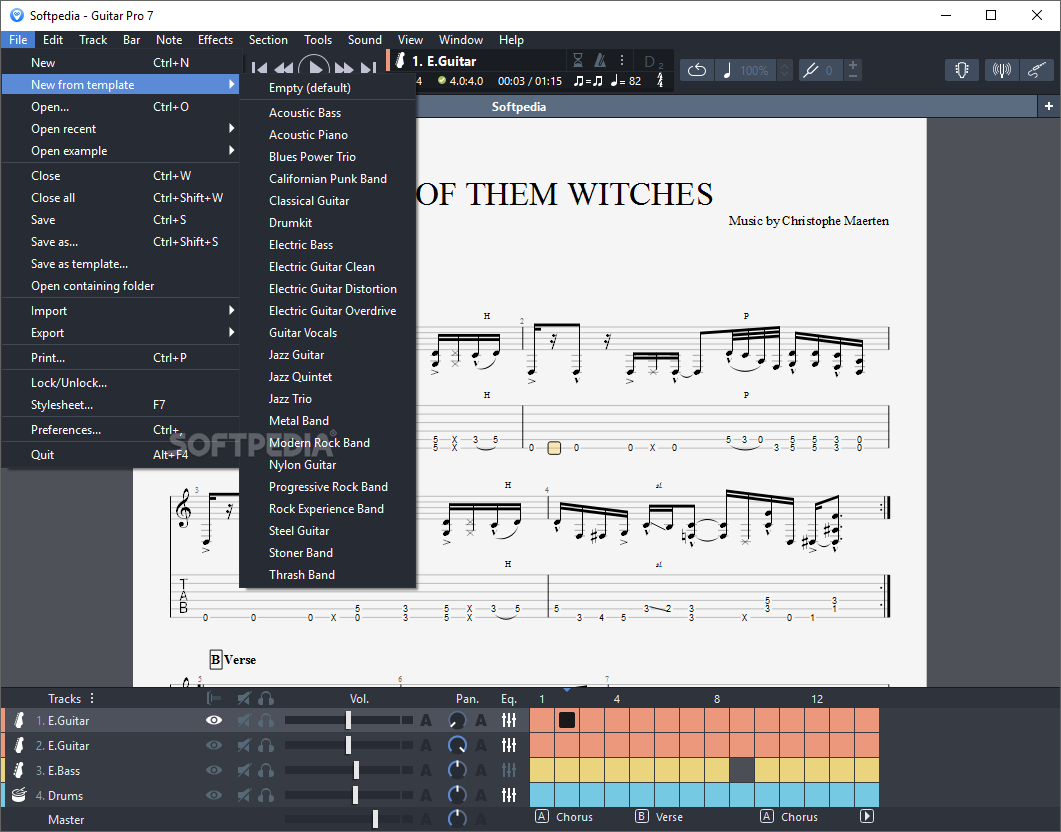The width and height of the screenshot is (1061, 832).
Task: Click the relative speed percentage stepper arrows
Action: click(x=784, y=70)
